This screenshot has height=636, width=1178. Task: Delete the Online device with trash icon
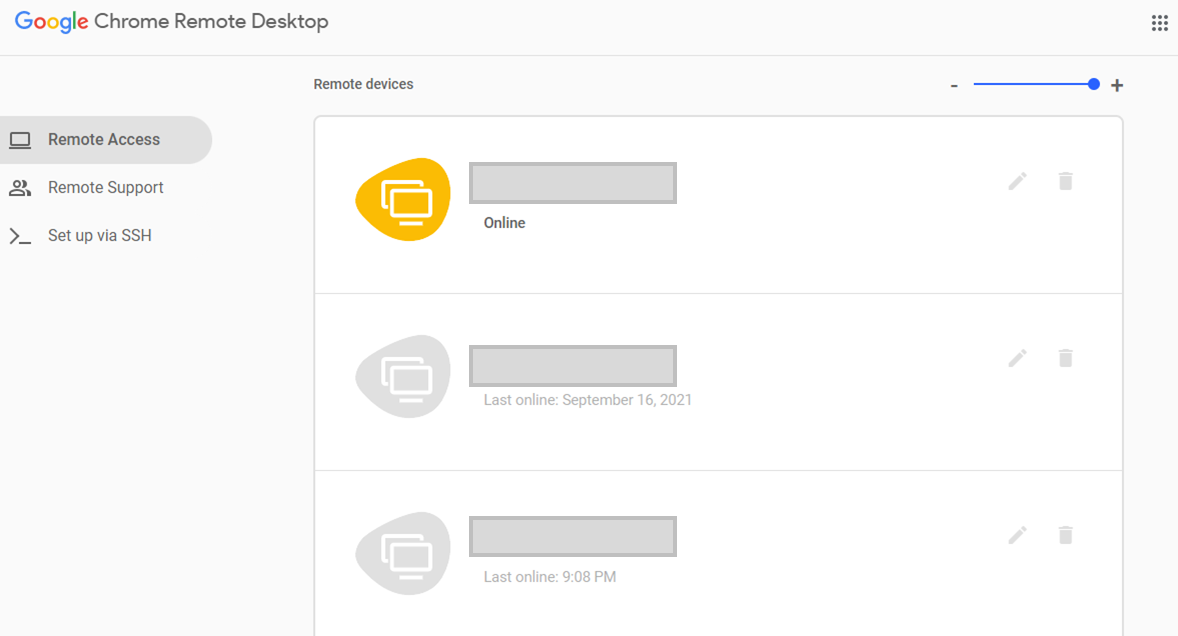coord(1065,181)
